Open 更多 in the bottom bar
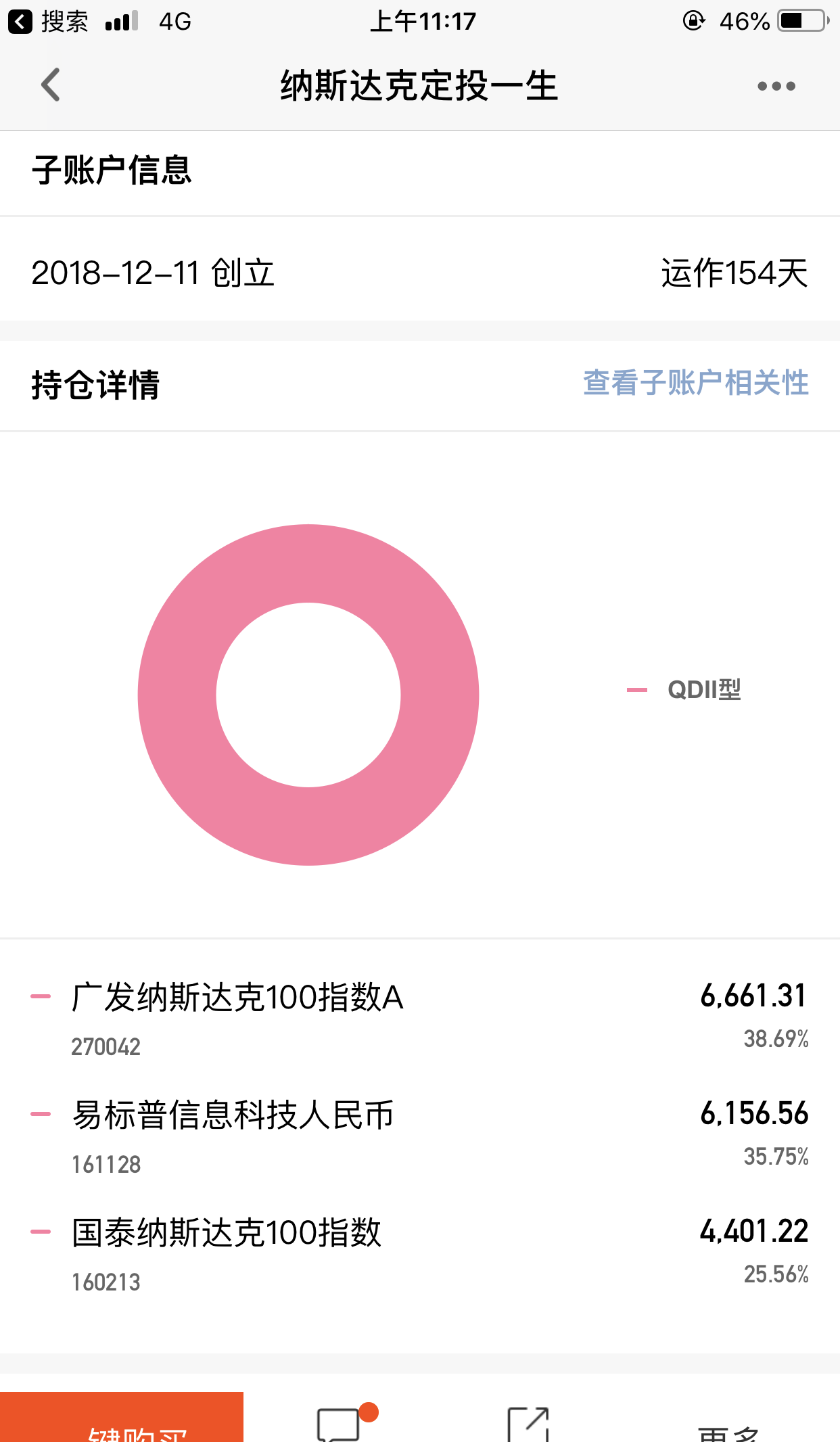 [x=729, y=1432]
